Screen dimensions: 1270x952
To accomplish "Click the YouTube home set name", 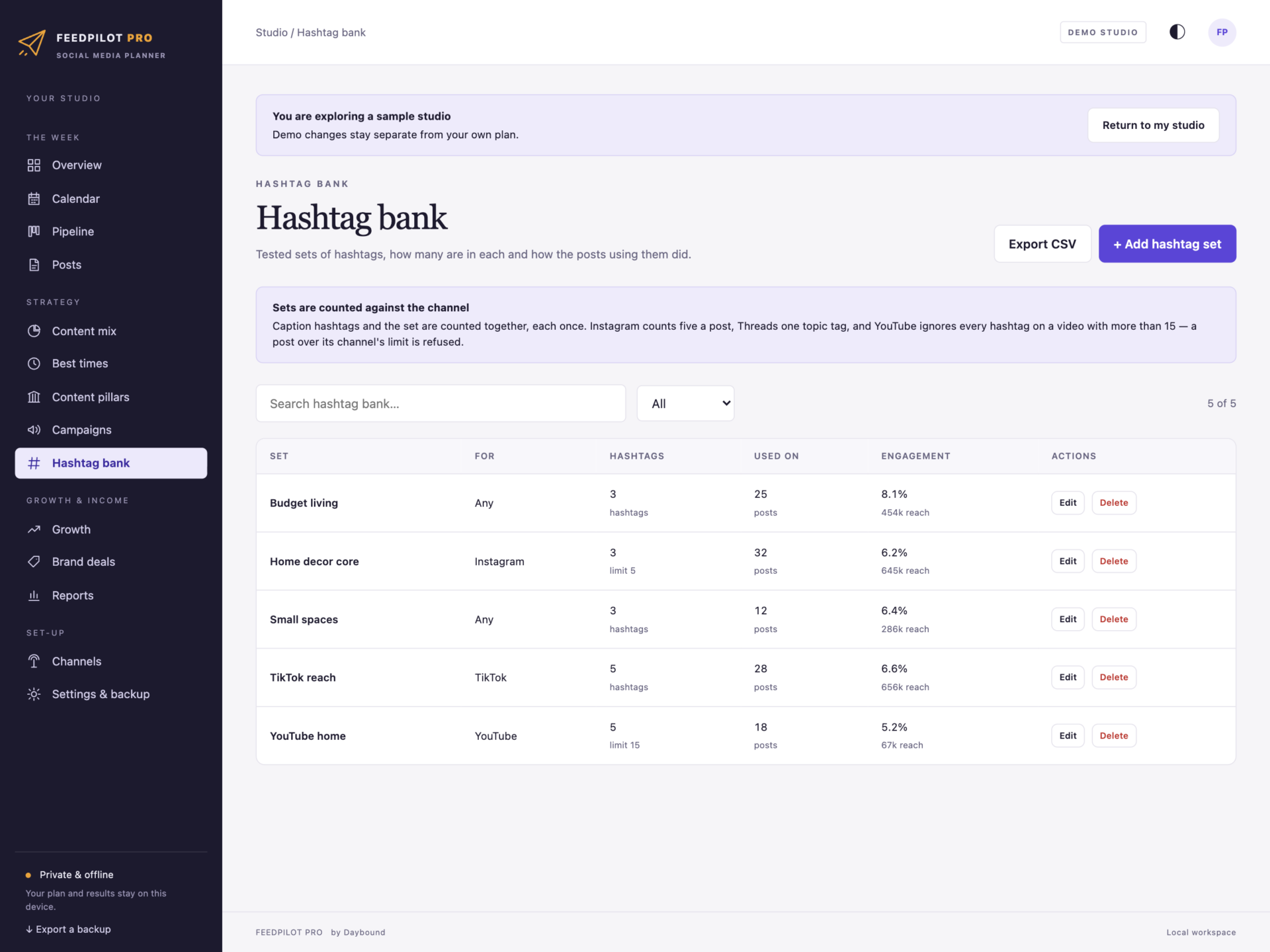I will coord(308,736).
